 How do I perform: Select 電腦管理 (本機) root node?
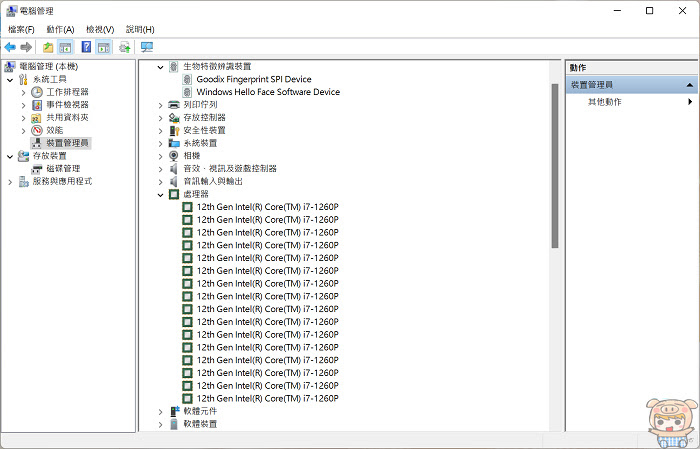[49, 67]
